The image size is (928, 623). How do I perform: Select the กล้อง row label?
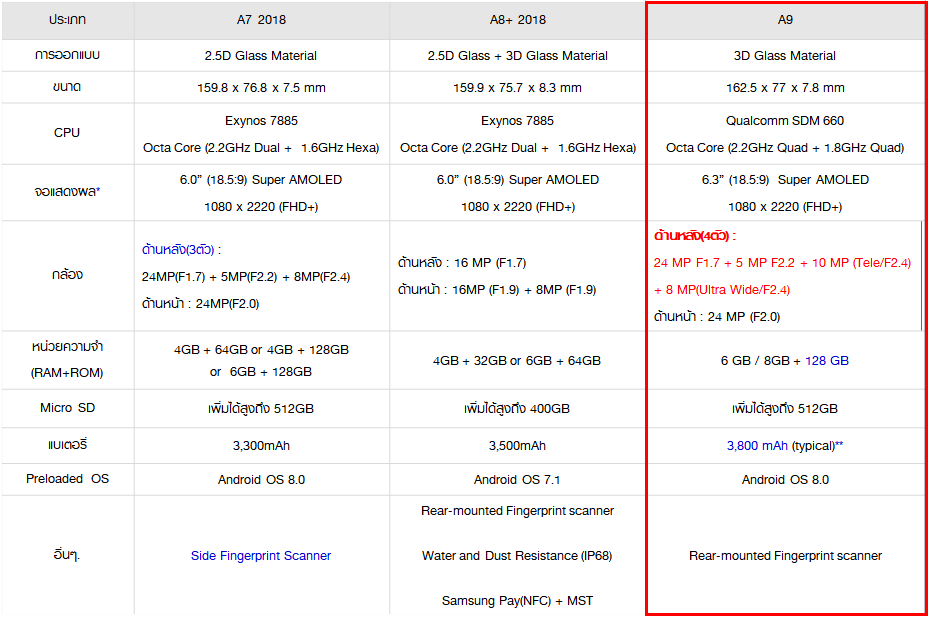(67, 275)
